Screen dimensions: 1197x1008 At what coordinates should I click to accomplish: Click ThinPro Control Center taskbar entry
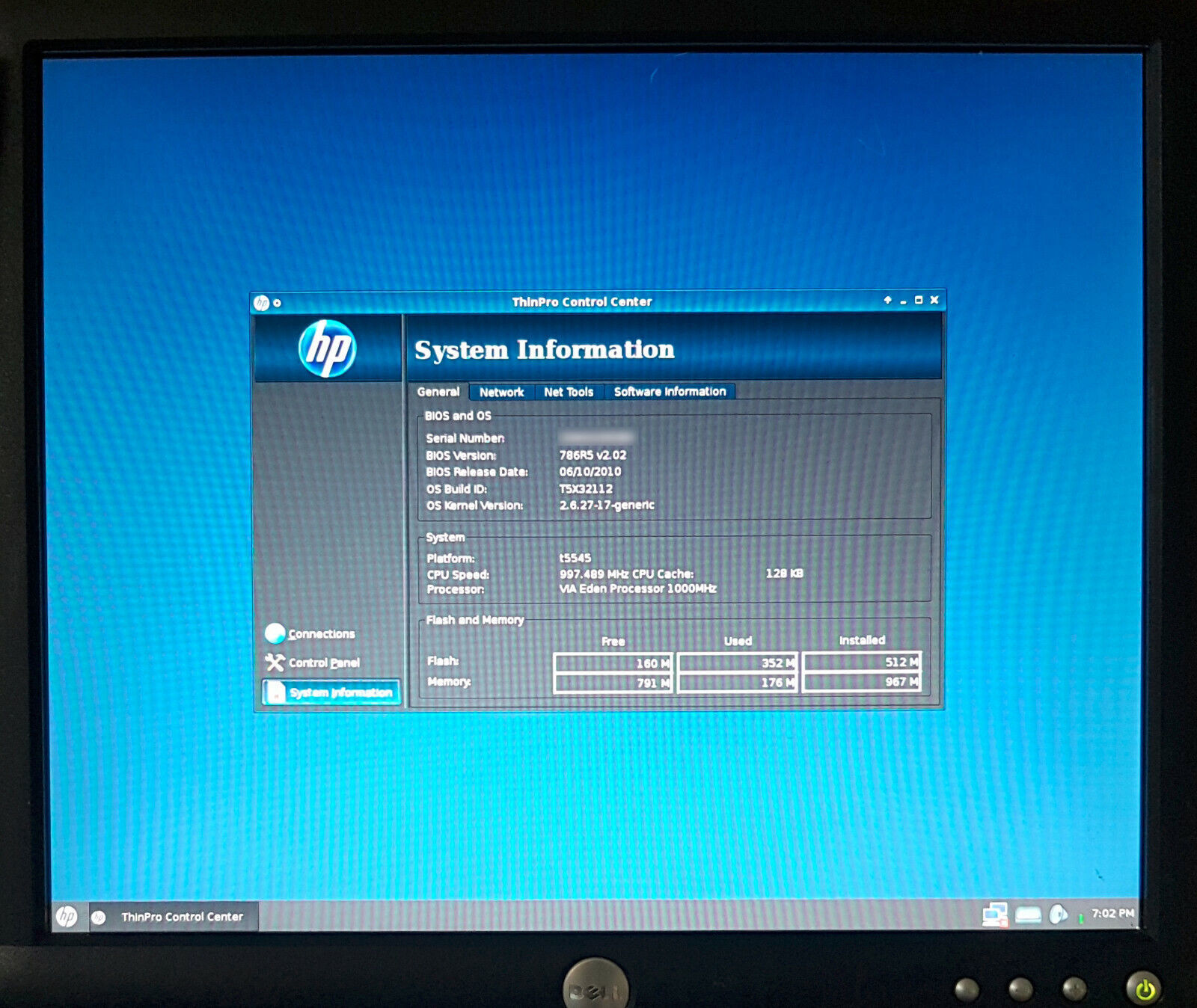[174, 917]
